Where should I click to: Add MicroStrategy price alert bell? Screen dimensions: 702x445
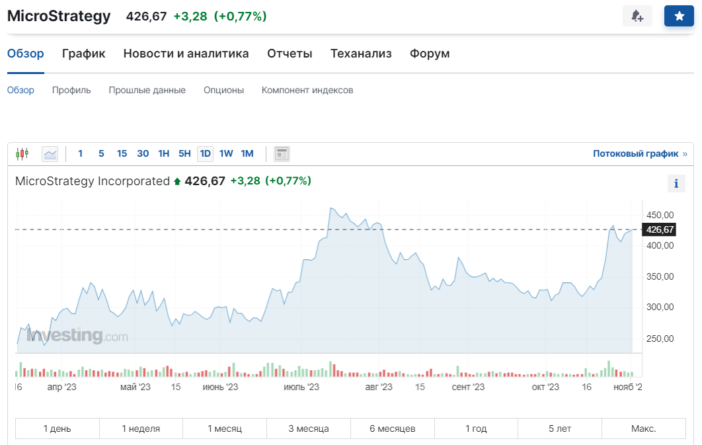click(x=636, y=16)
